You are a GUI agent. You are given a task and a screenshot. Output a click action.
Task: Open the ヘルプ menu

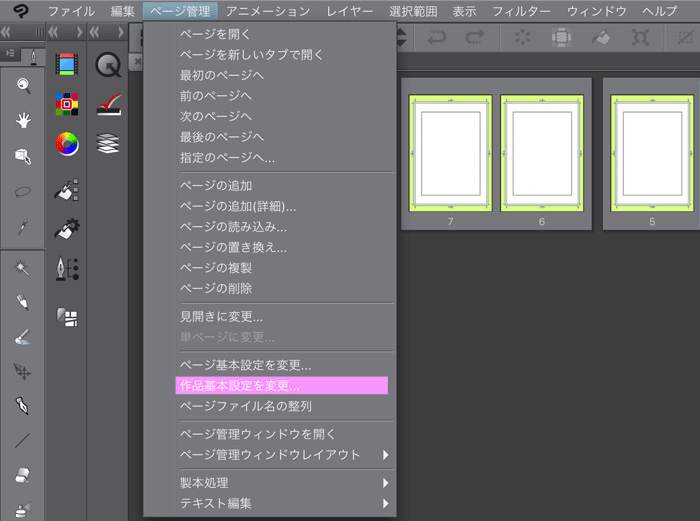point(660,11)
